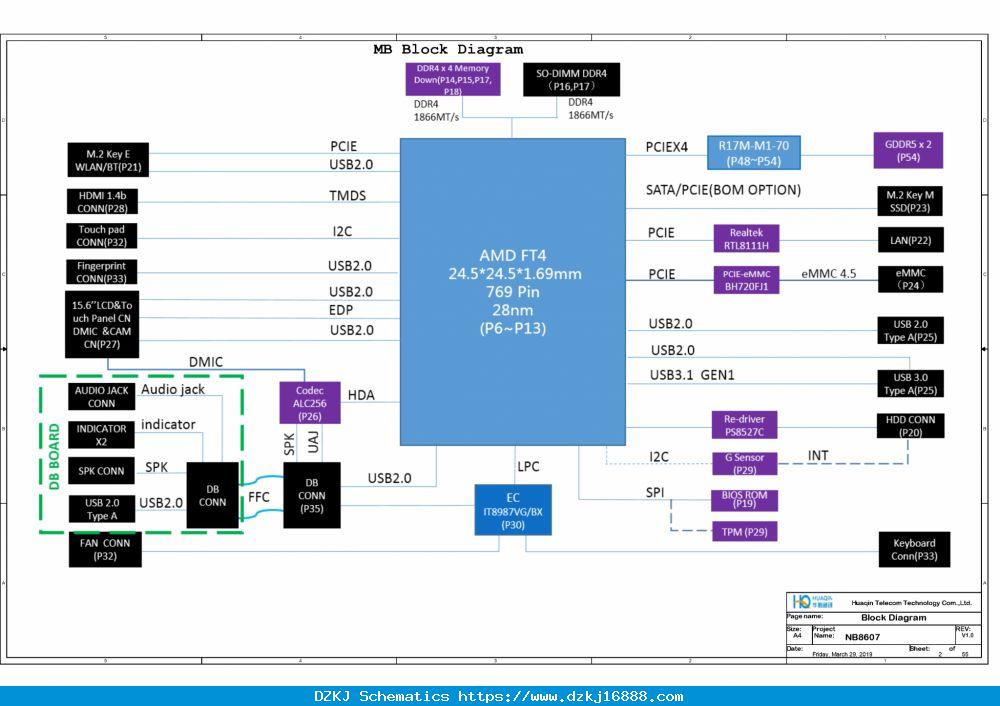The height and width of the screenshot is (706, 1000).
Task: Select the Huaqin Telecom Technology company name
Action: pos(911,603)
